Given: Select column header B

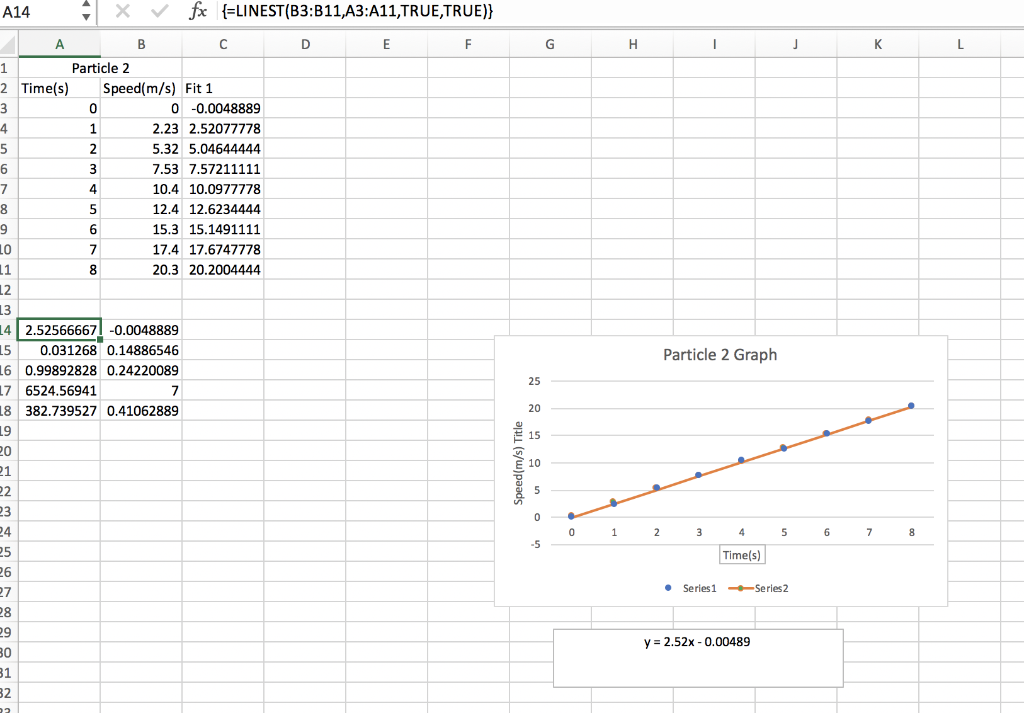Looking at the screenshot, I should click(x=140, y=44).
